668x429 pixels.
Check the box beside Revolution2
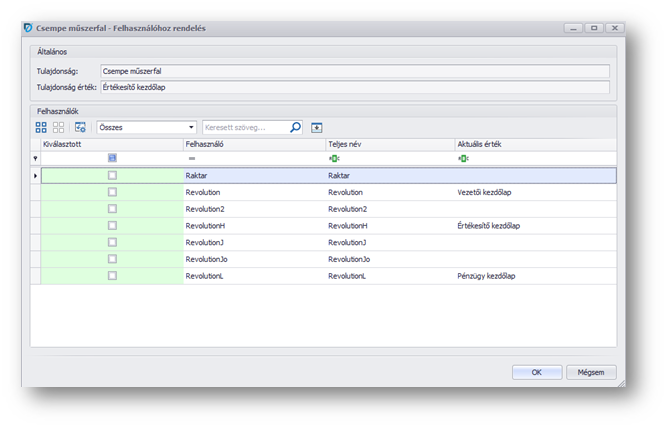(112, 208)
